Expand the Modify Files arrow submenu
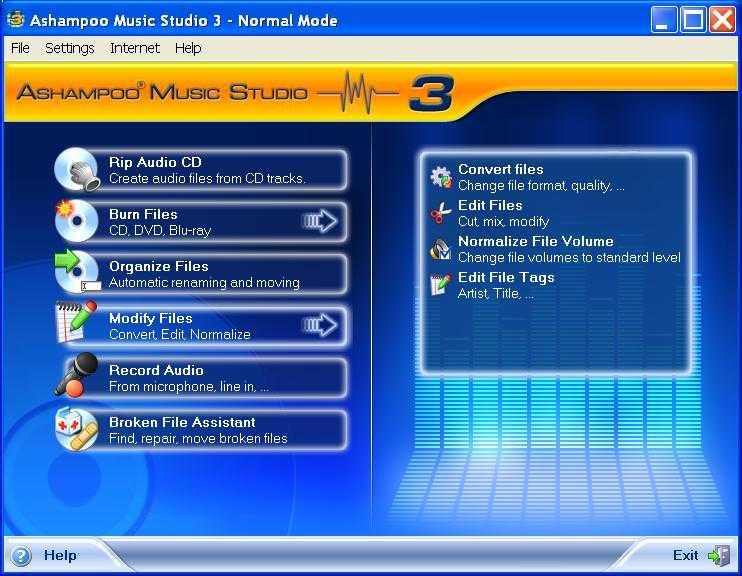This screenshot has height=576, width=742. pyautogui.click(x=320, y=326)
